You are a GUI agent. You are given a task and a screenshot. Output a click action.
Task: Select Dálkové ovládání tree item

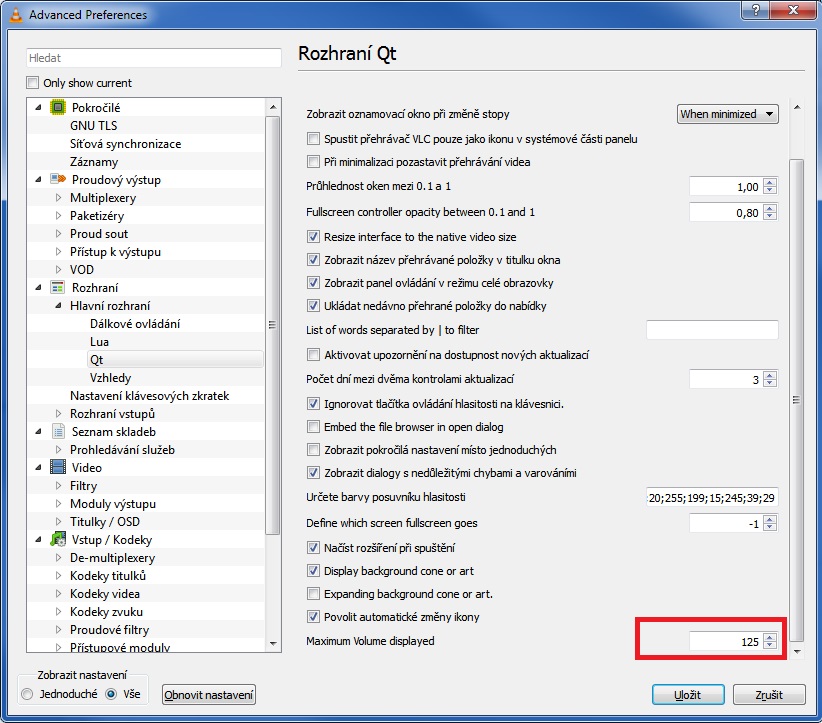click(x=135, y=323)
